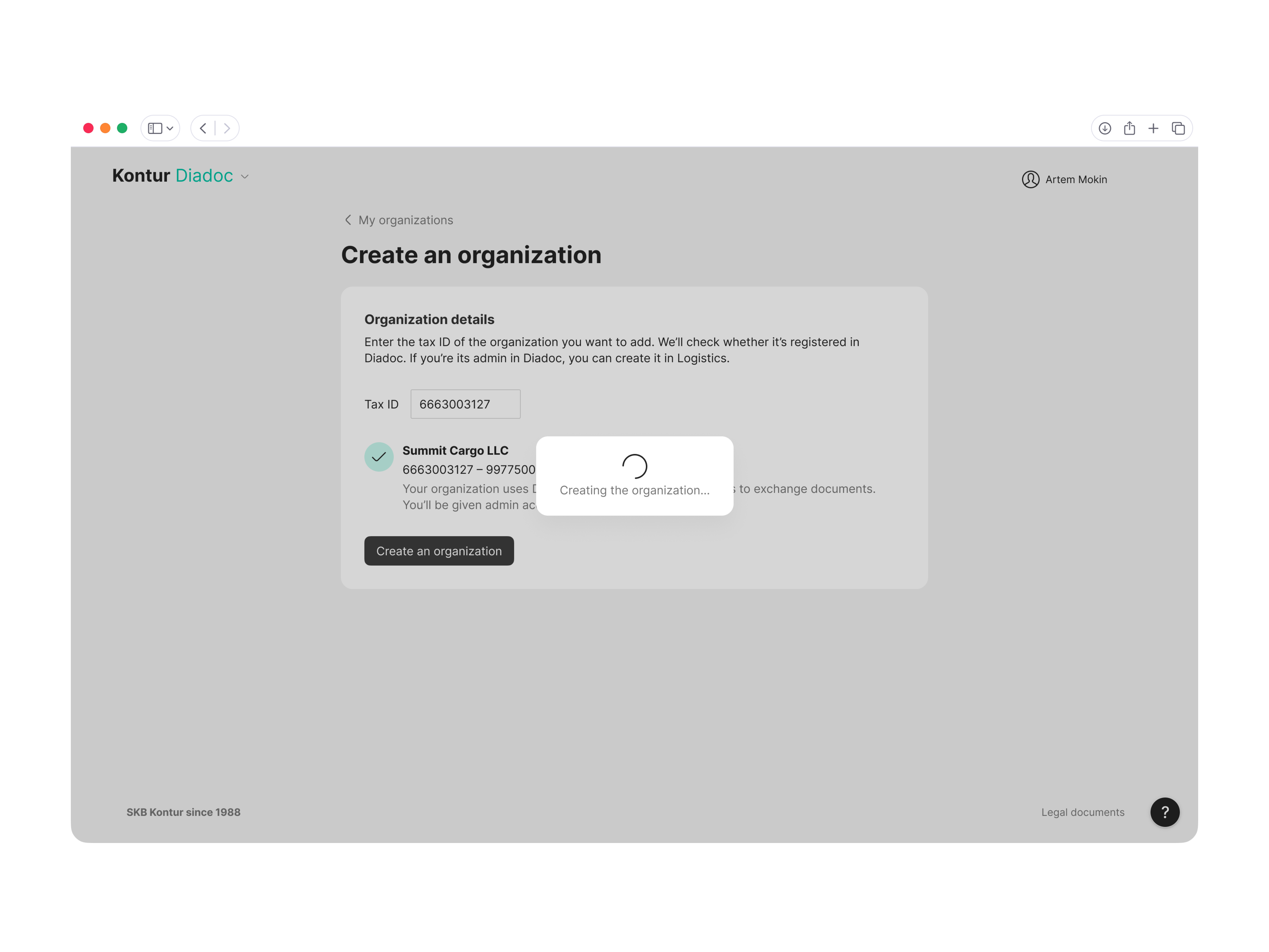Open the user avatar icon
Screen dimensions: 1269x952
(1030, 179)
